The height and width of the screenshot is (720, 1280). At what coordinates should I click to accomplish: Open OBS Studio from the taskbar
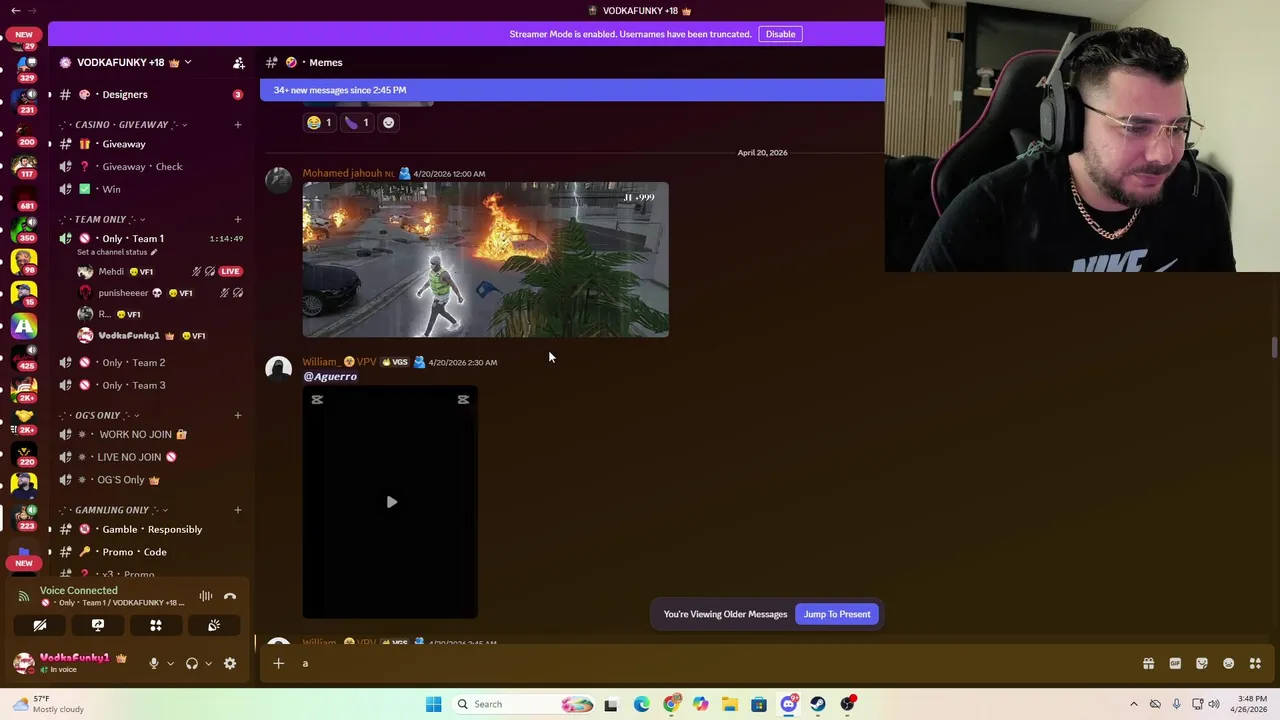pos(847,704)
